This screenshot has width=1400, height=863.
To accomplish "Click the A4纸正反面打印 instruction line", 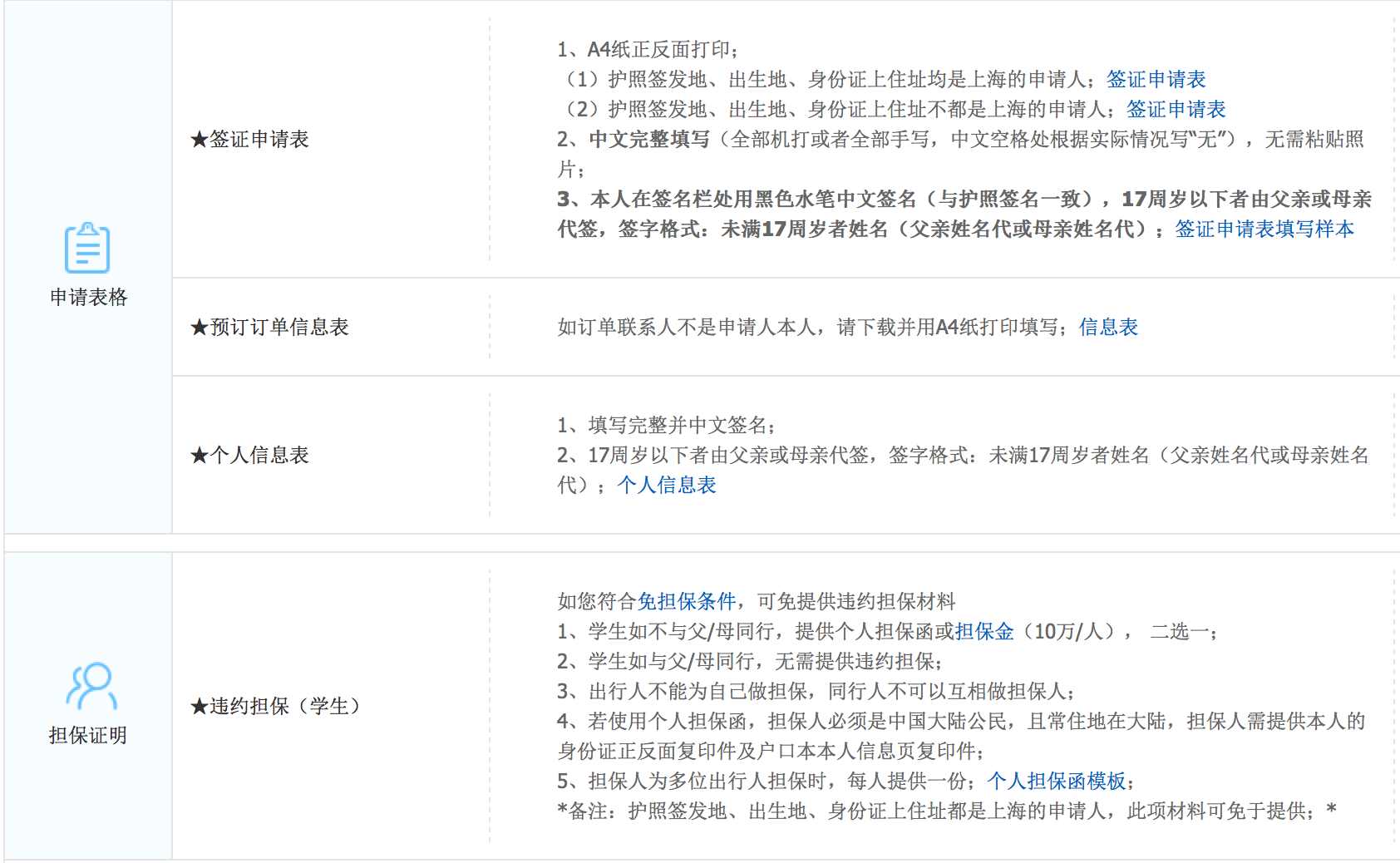I will pyautogui.click(x=648, y=49).
